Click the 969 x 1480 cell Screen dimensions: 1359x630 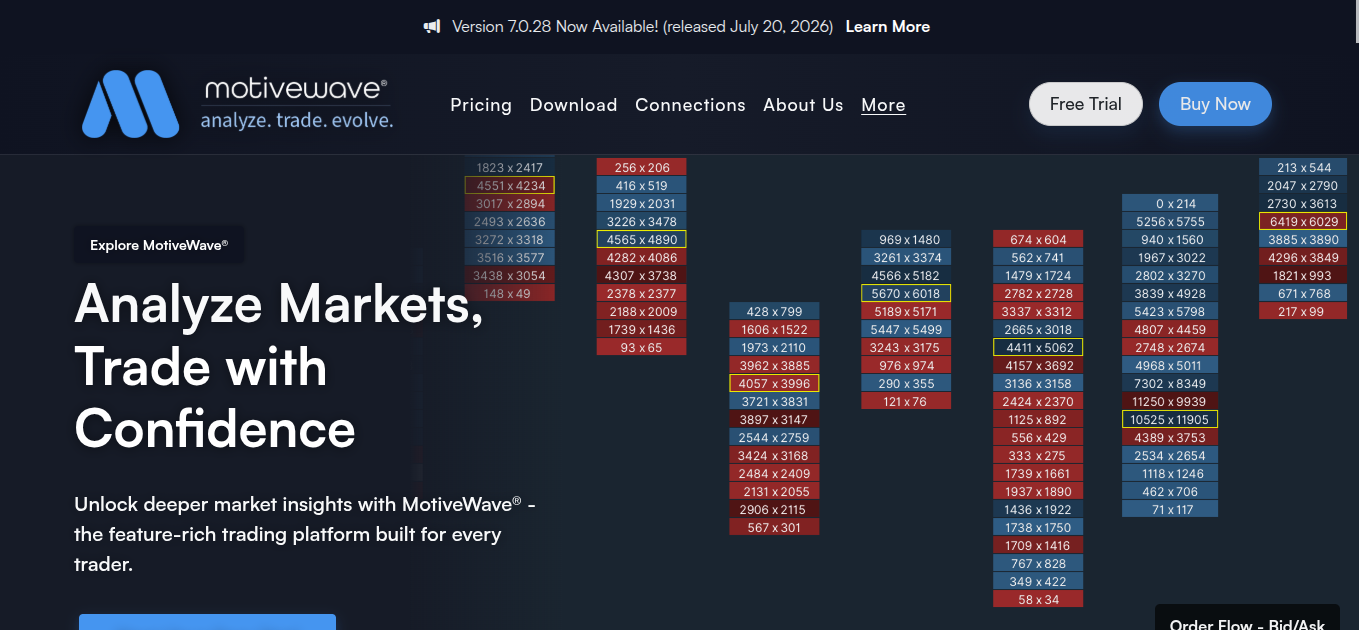[x=906, y=239]
